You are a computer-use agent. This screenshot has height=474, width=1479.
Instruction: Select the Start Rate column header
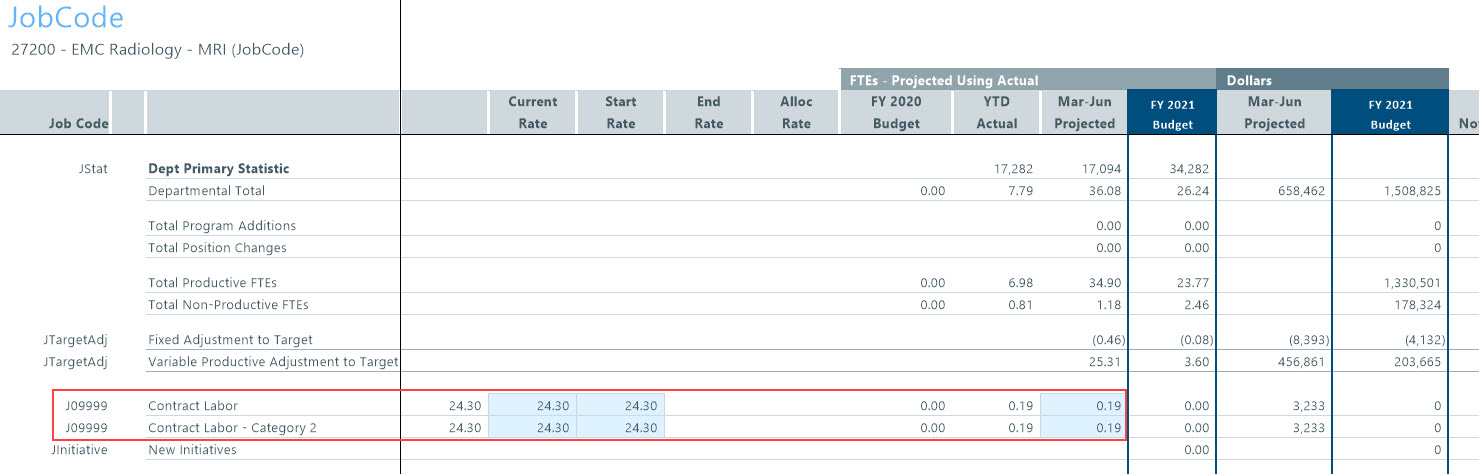[x=620, y=112]
